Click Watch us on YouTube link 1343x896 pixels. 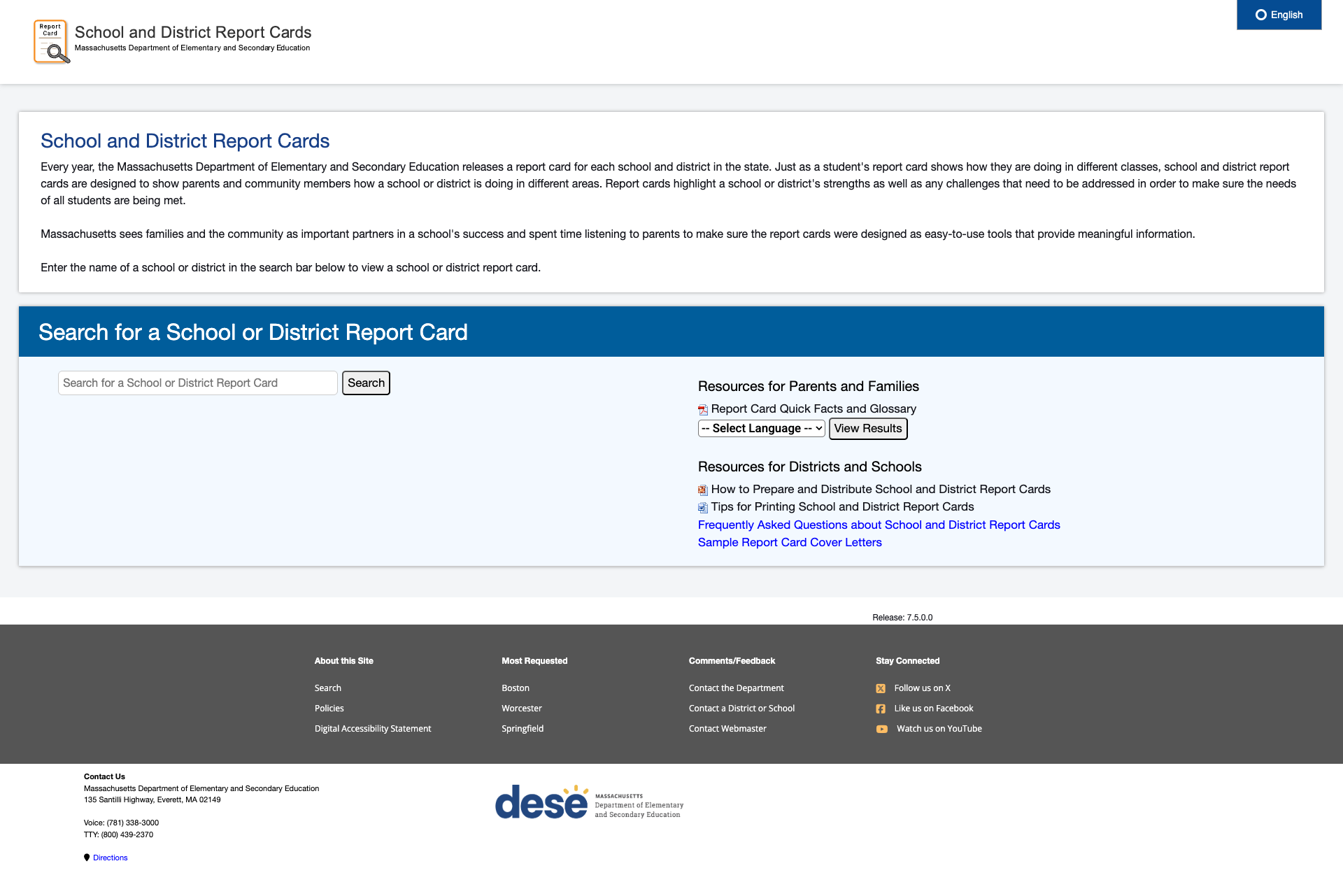tap(939, 729)
